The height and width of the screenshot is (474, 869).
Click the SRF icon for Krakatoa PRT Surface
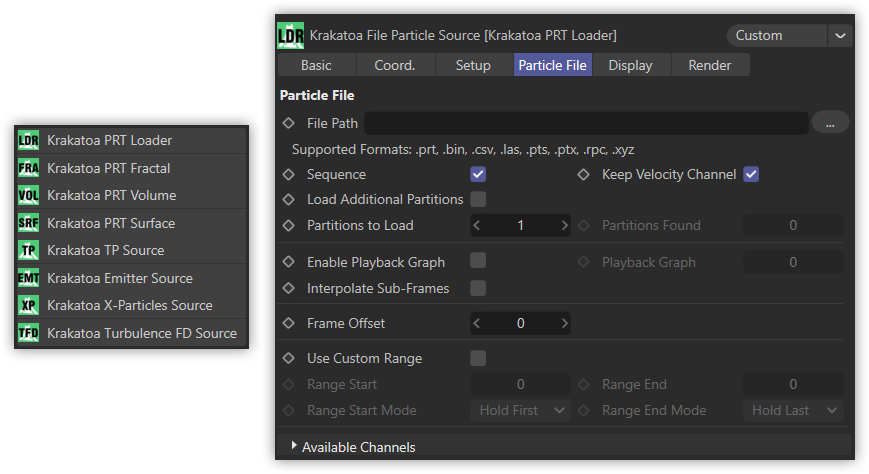coord(28,223)
